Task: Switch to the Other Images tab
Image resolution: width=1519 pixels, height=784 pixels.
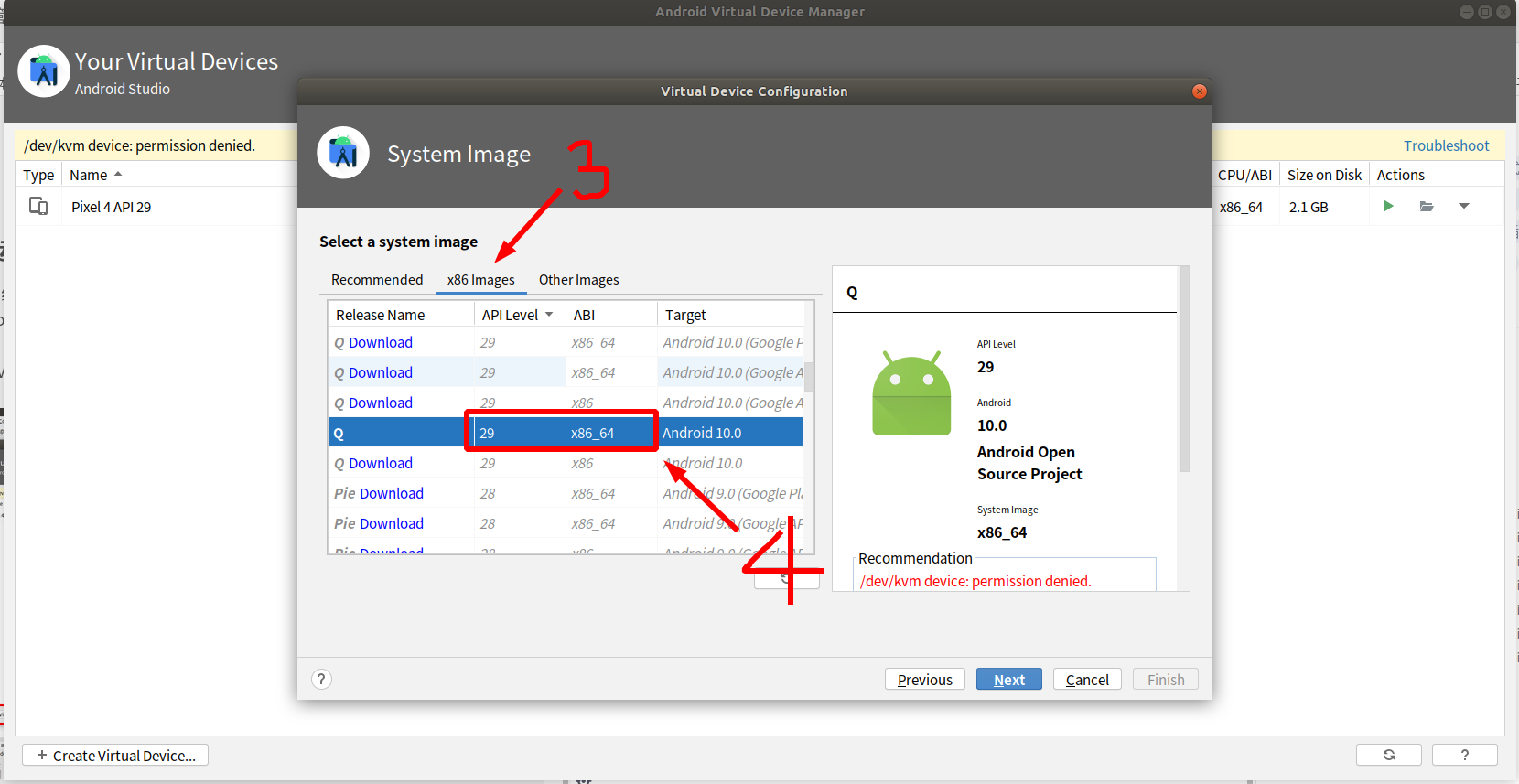Action: 578,280
